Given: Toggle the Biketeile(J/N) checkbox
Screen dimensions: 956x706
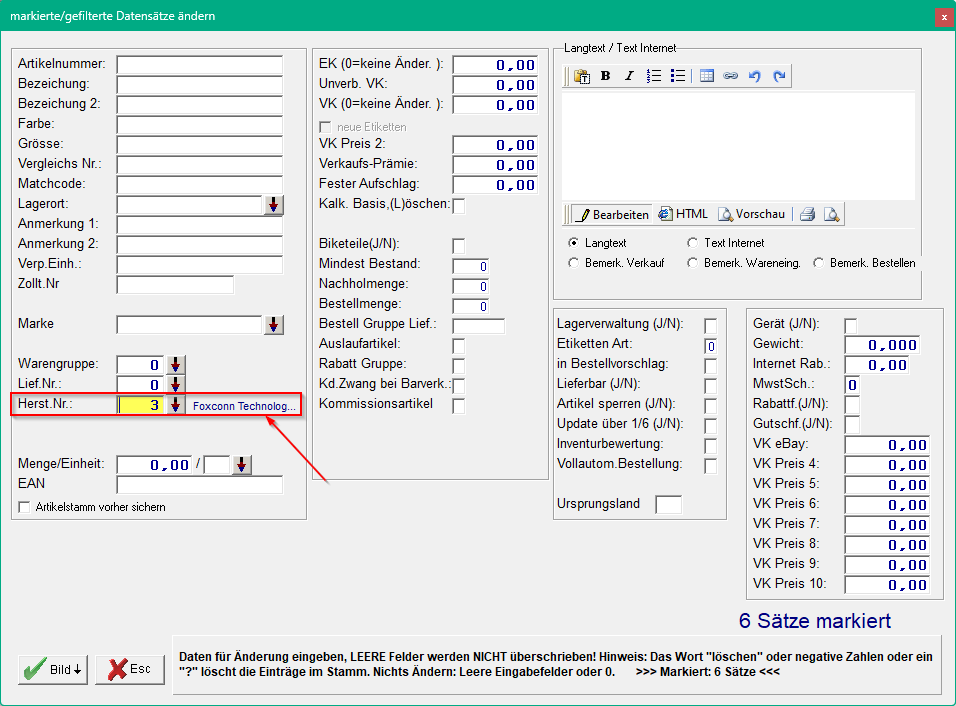Looking at the screenshot, I should [458, 246].
